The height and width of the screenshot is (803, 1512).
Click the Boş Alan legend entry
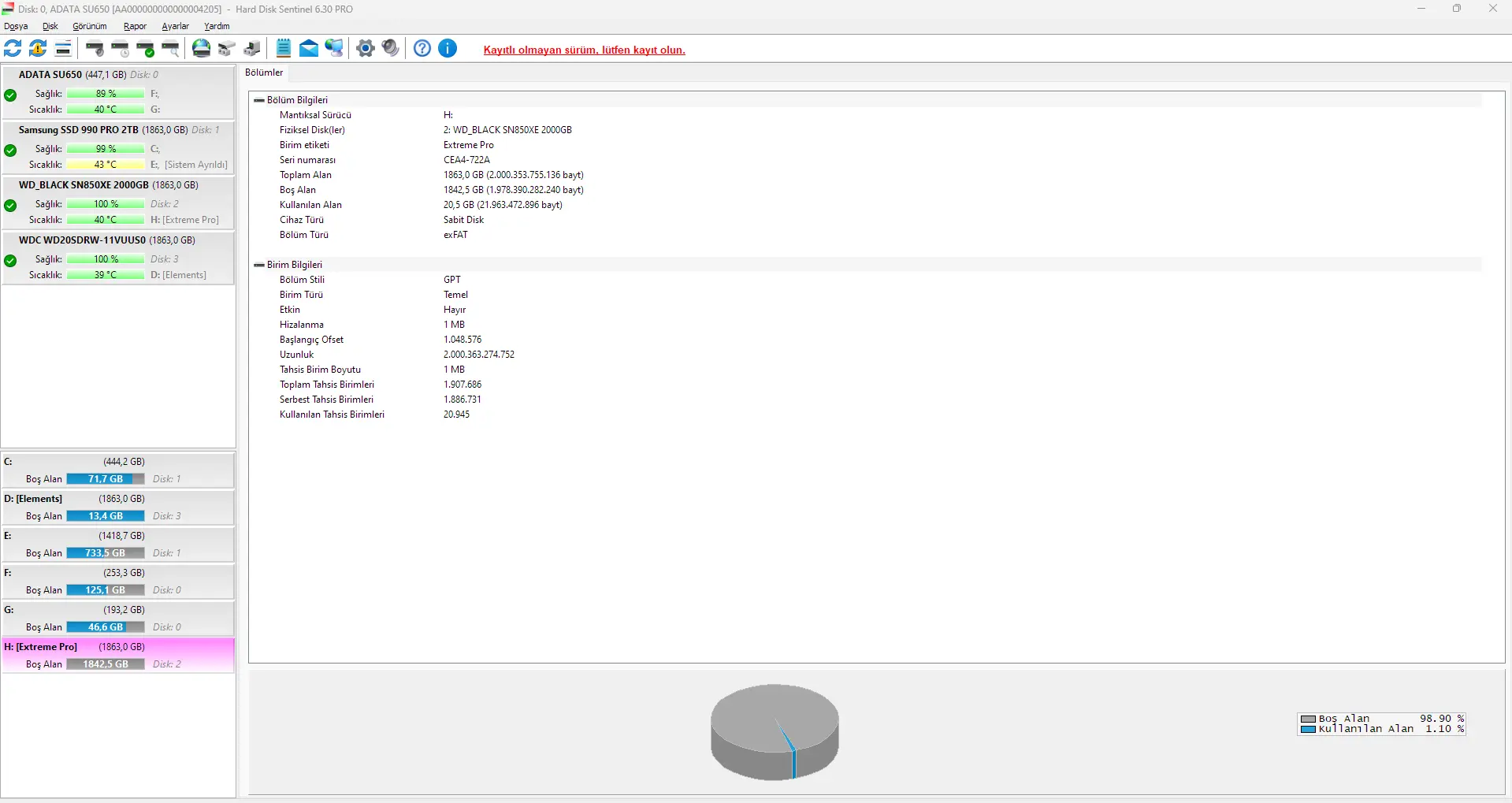(x=1383, y=719)
